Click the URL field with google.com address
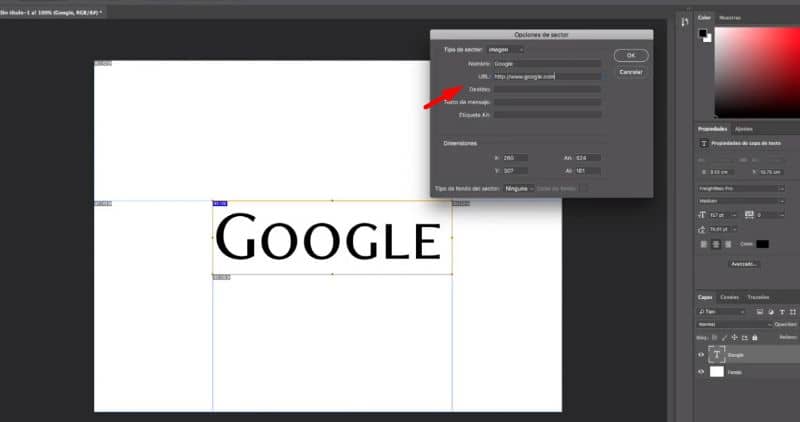The width and height of the screenshot is (800, 422). (547, 77)
